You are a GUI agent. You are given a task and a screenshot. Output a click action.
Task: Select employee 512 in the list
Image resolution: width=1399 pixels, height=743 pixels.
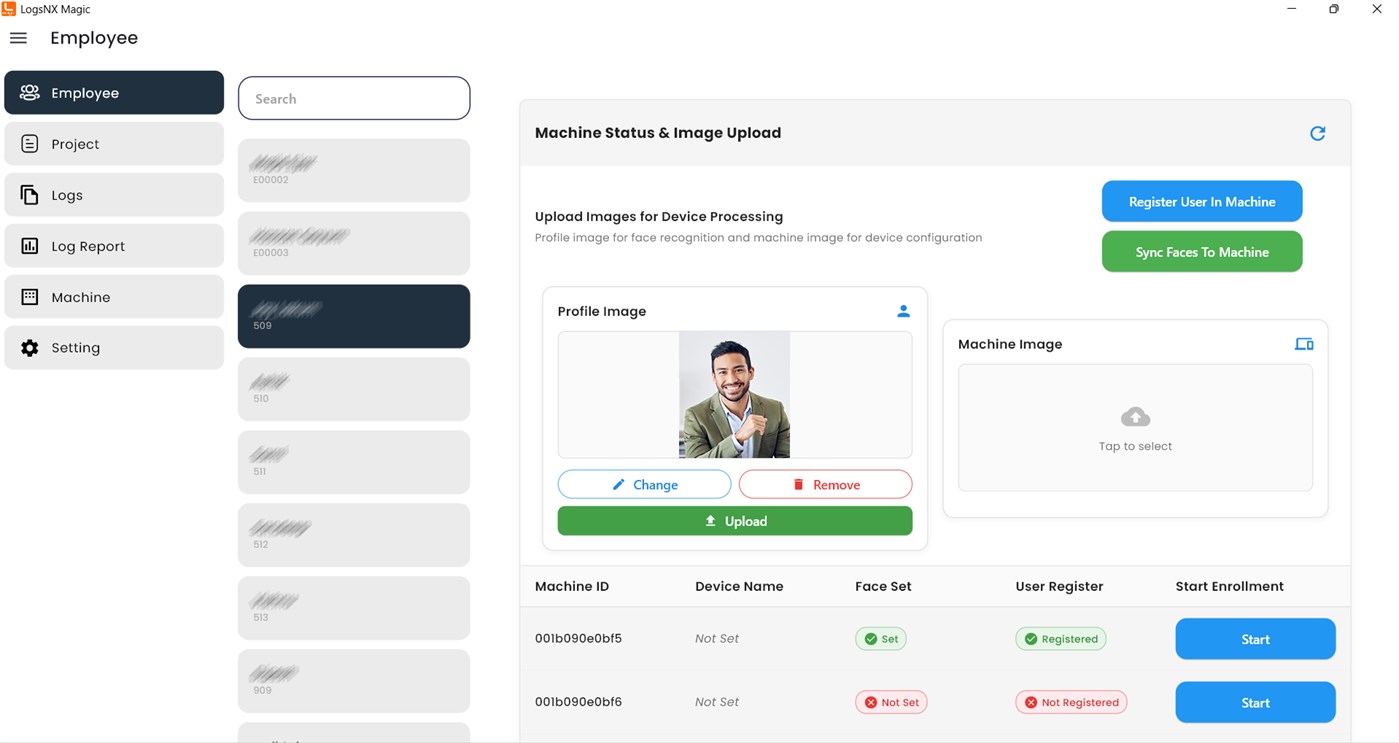coord(354,535)
